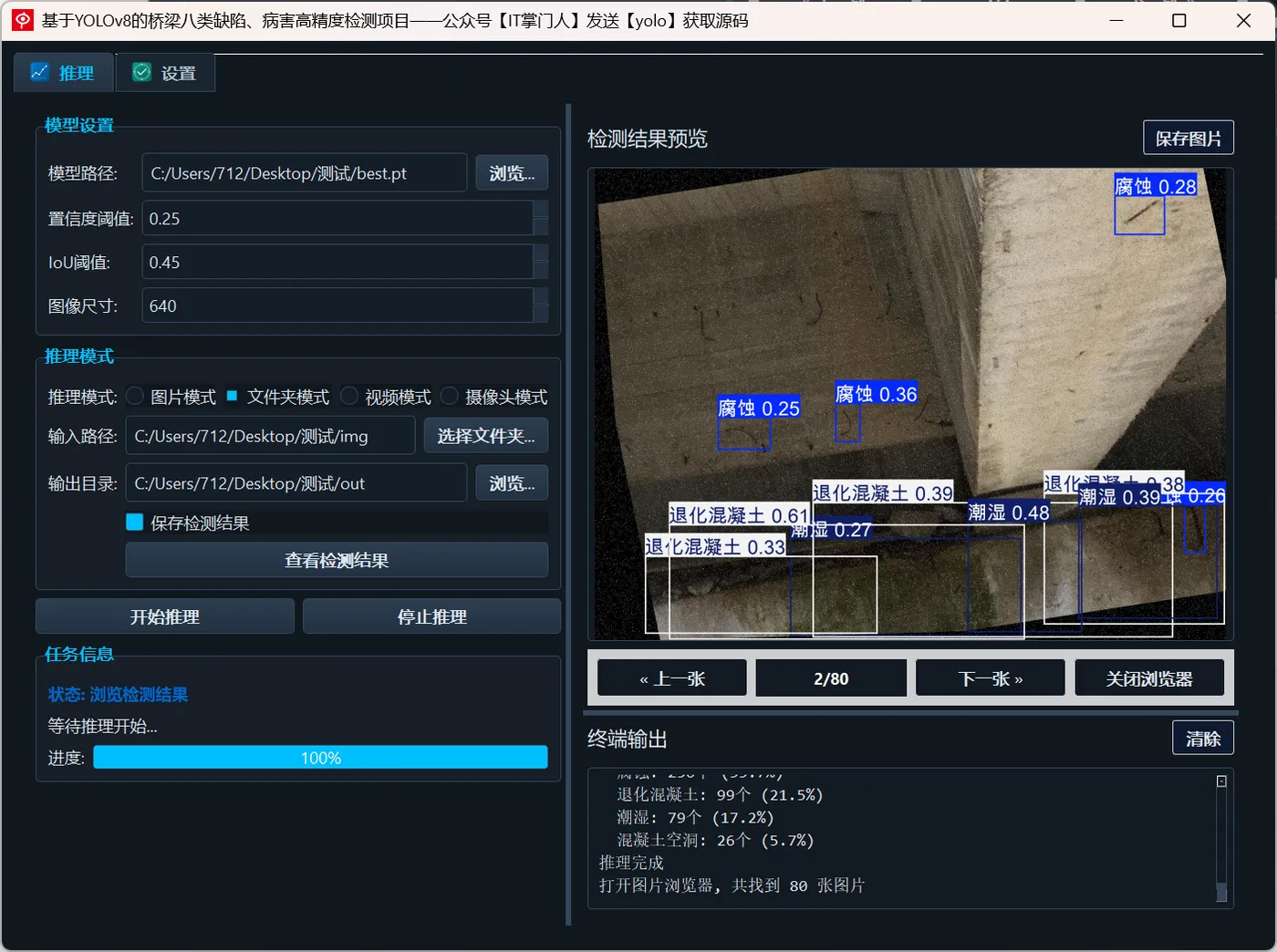Decrease IoU阈值 with the down arrow
The image size is (1277, 952).
[x=541, y=271]
